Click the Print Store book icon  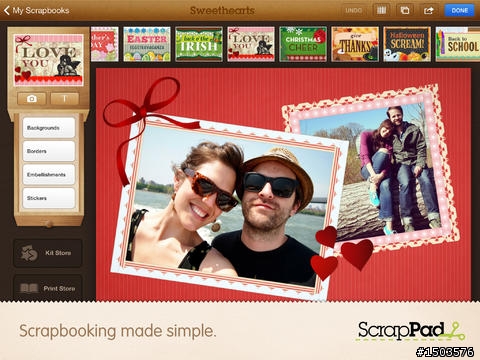[29, 288]
